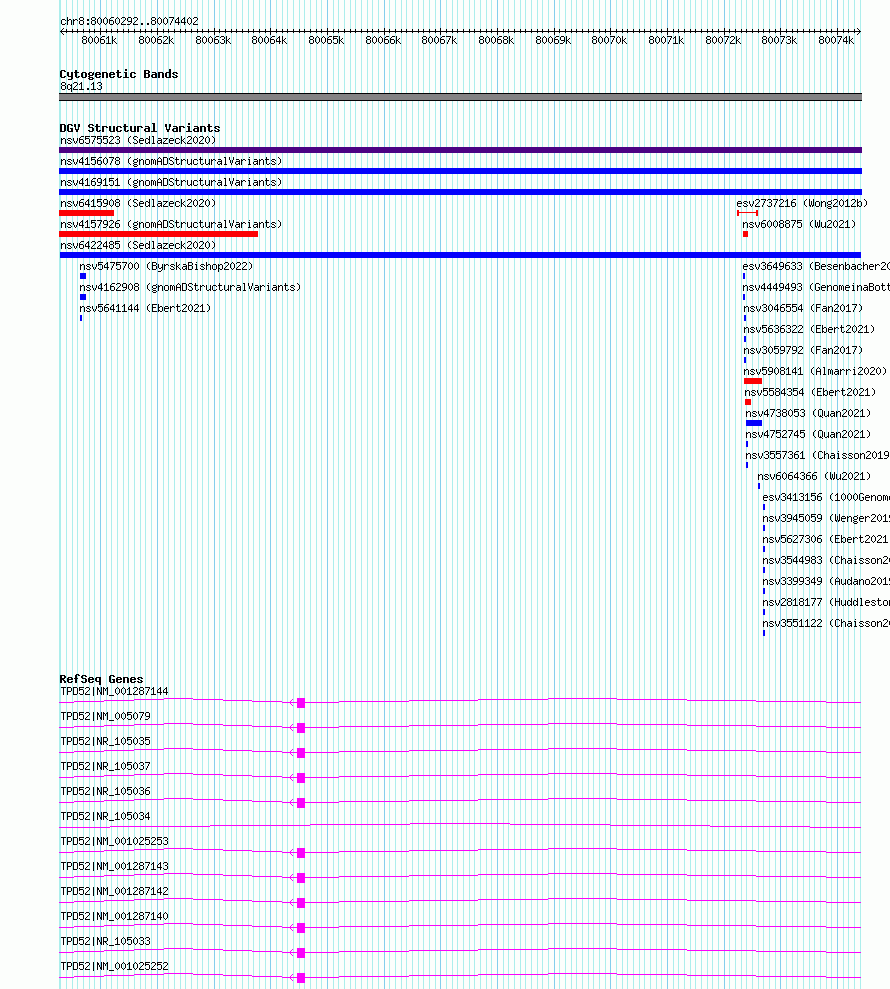890x989 pixels.
Task: Open variant nsv6422485 (Sedlazeck2020)
Action: (x=138, y=245)
